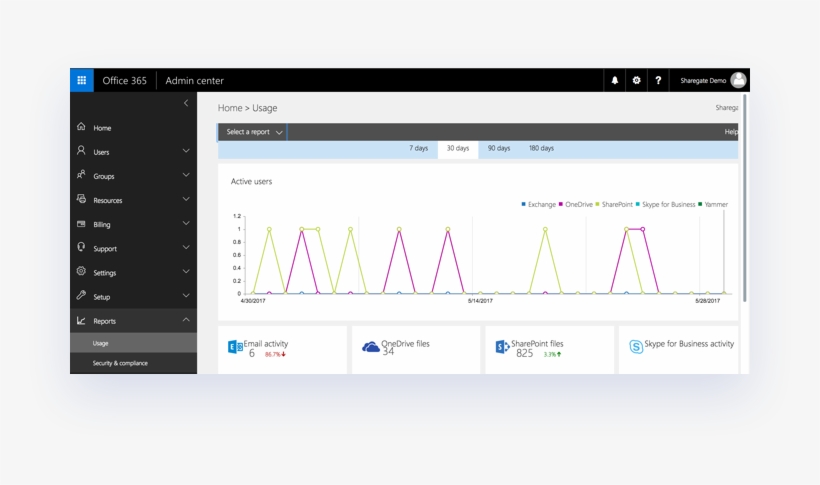Click the Support headset icon
The height and width of the screenshot is (485, 820).
point(81,247)
